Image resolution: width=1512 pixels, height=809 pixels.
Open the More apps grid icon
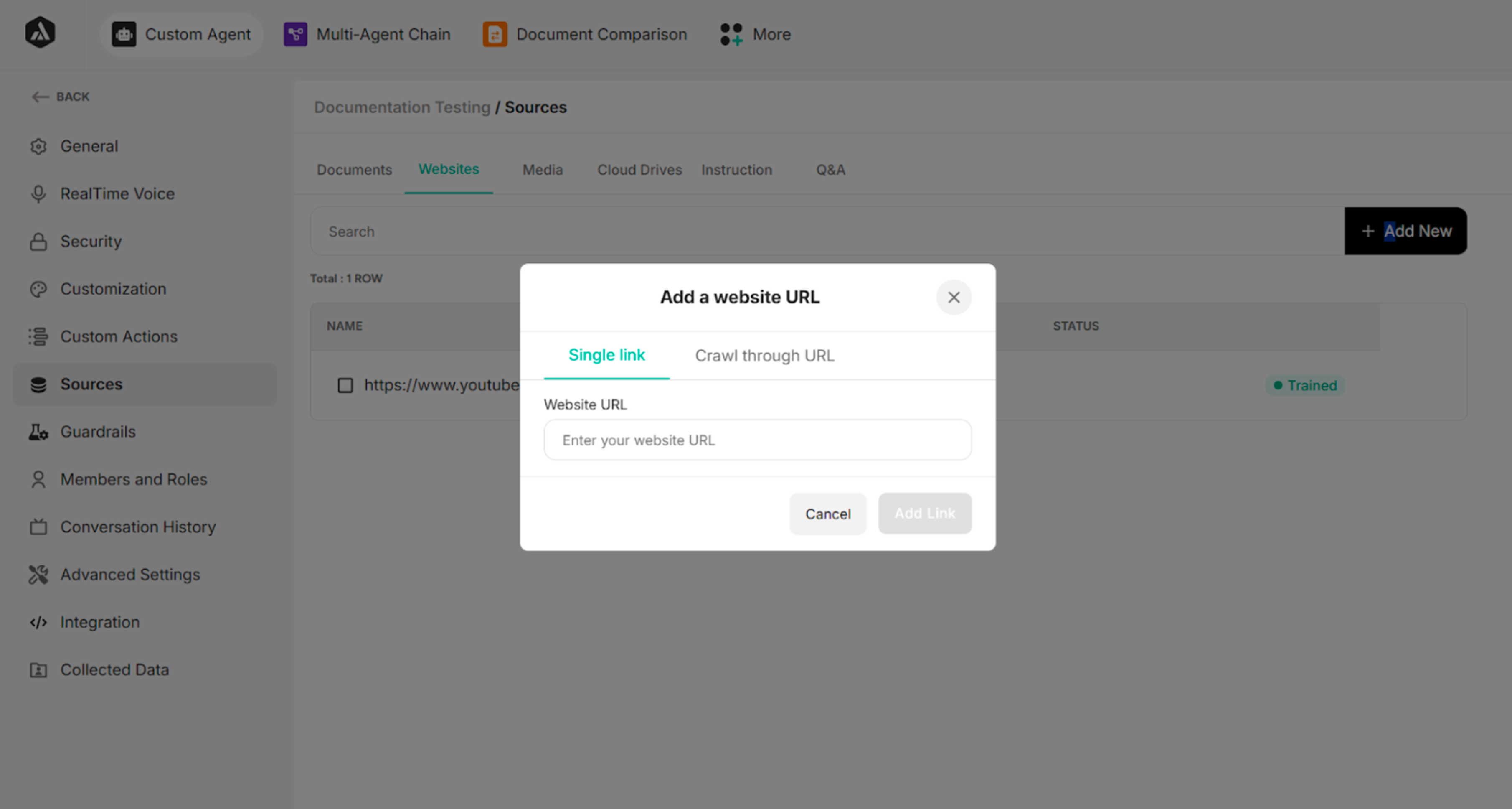(x=731, y=35)
